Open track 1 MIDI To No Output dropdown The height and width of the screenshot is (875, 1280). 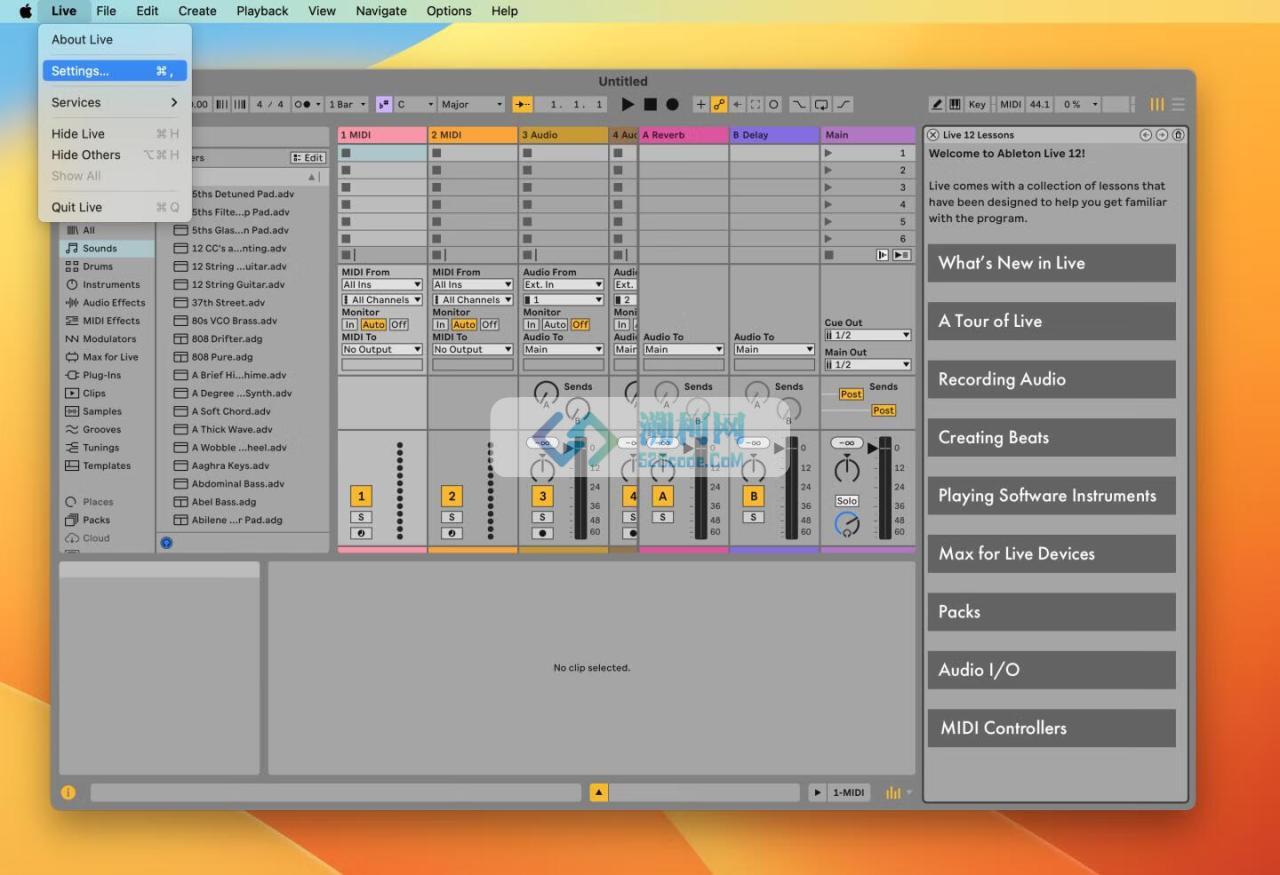click(382, 350)
